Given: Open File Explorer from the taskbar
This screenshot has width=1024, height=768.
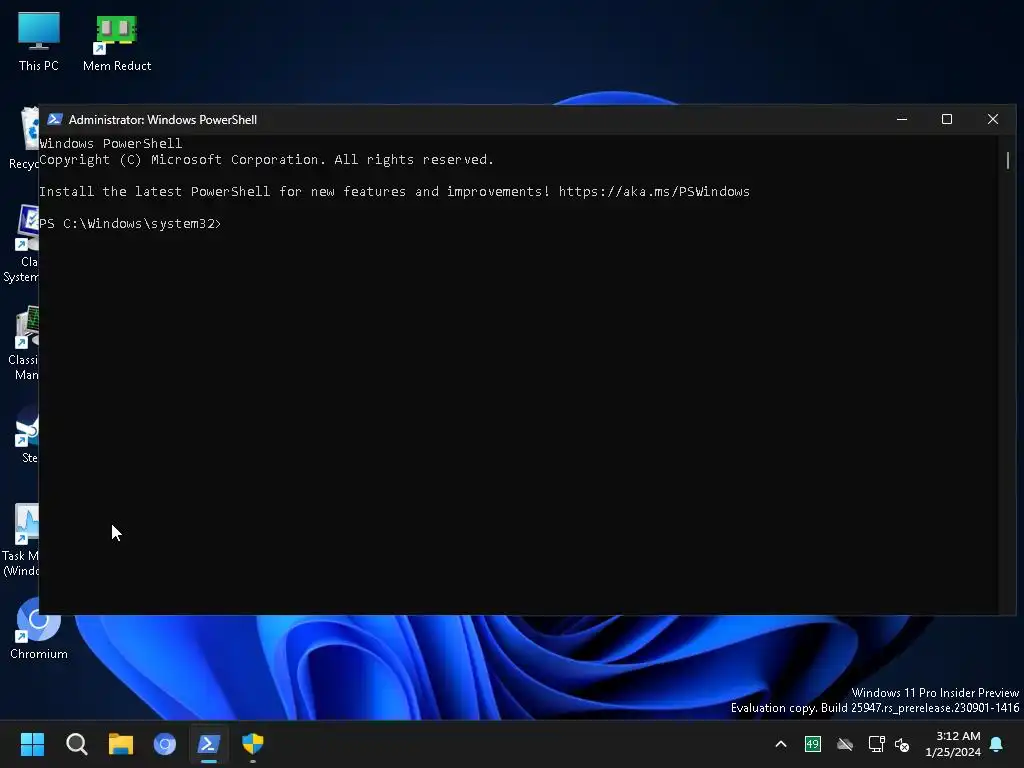Looking at the screenshot, I should [121, 744].
